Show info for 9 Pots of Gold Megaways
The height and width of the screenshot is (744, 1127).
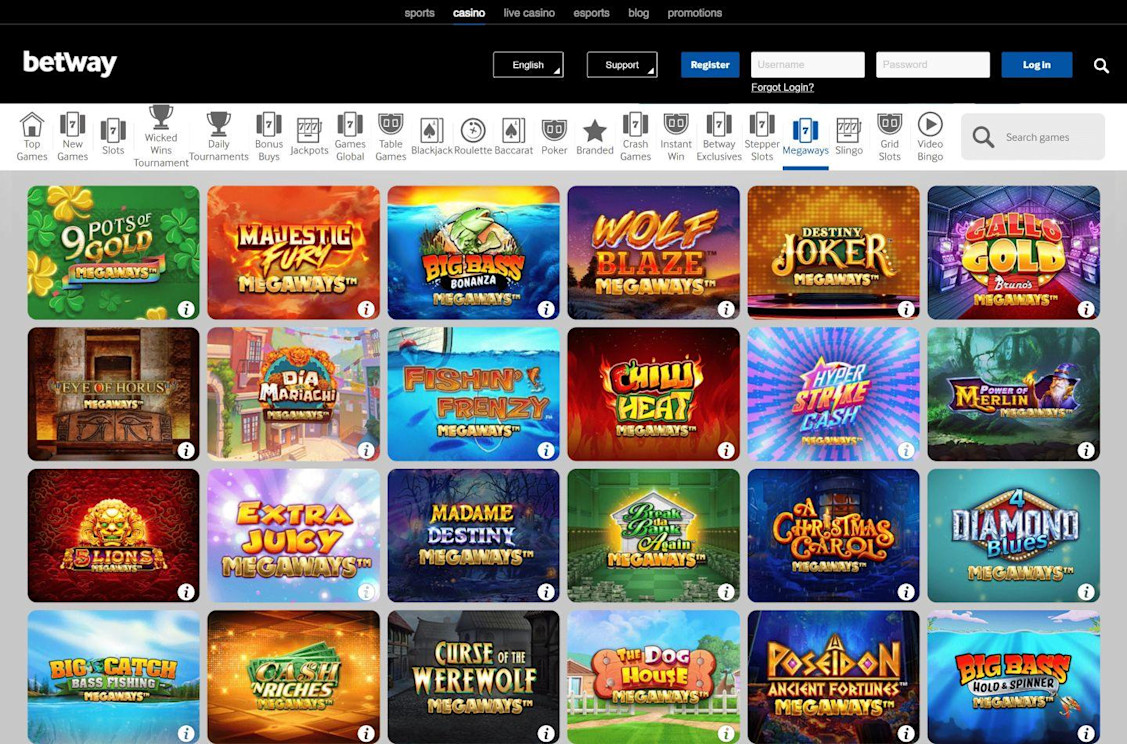tap(186, 309)
